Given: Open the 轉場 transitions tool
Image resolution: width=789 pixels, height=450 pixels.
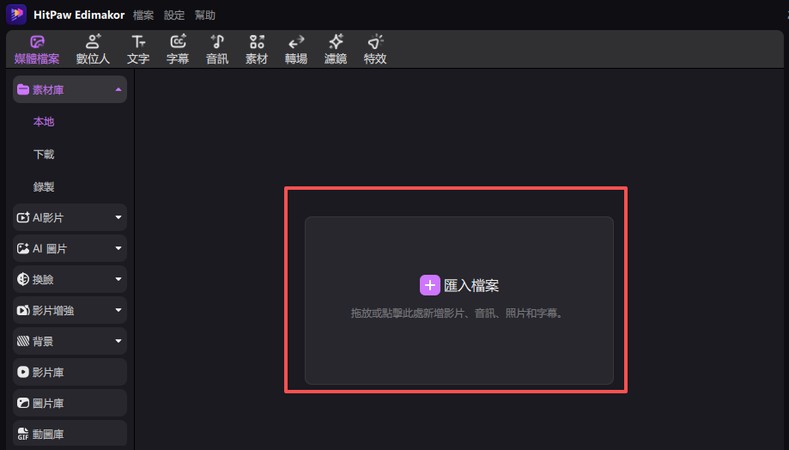Looking at the screenshot, I should pos(296,49).
